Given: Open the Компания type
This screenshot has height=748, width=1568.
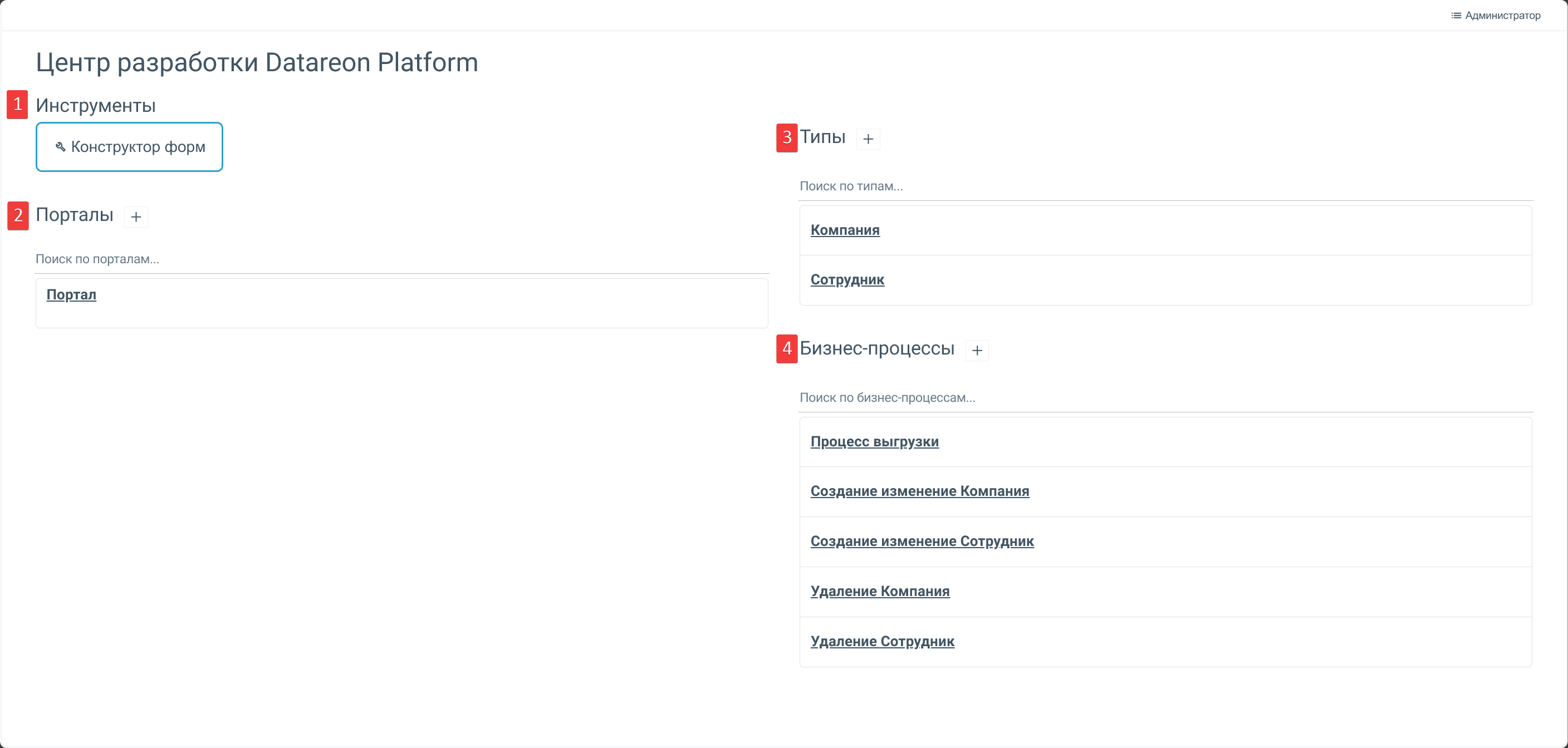Looking at the screenshot, I should click(x=845, y=230).
